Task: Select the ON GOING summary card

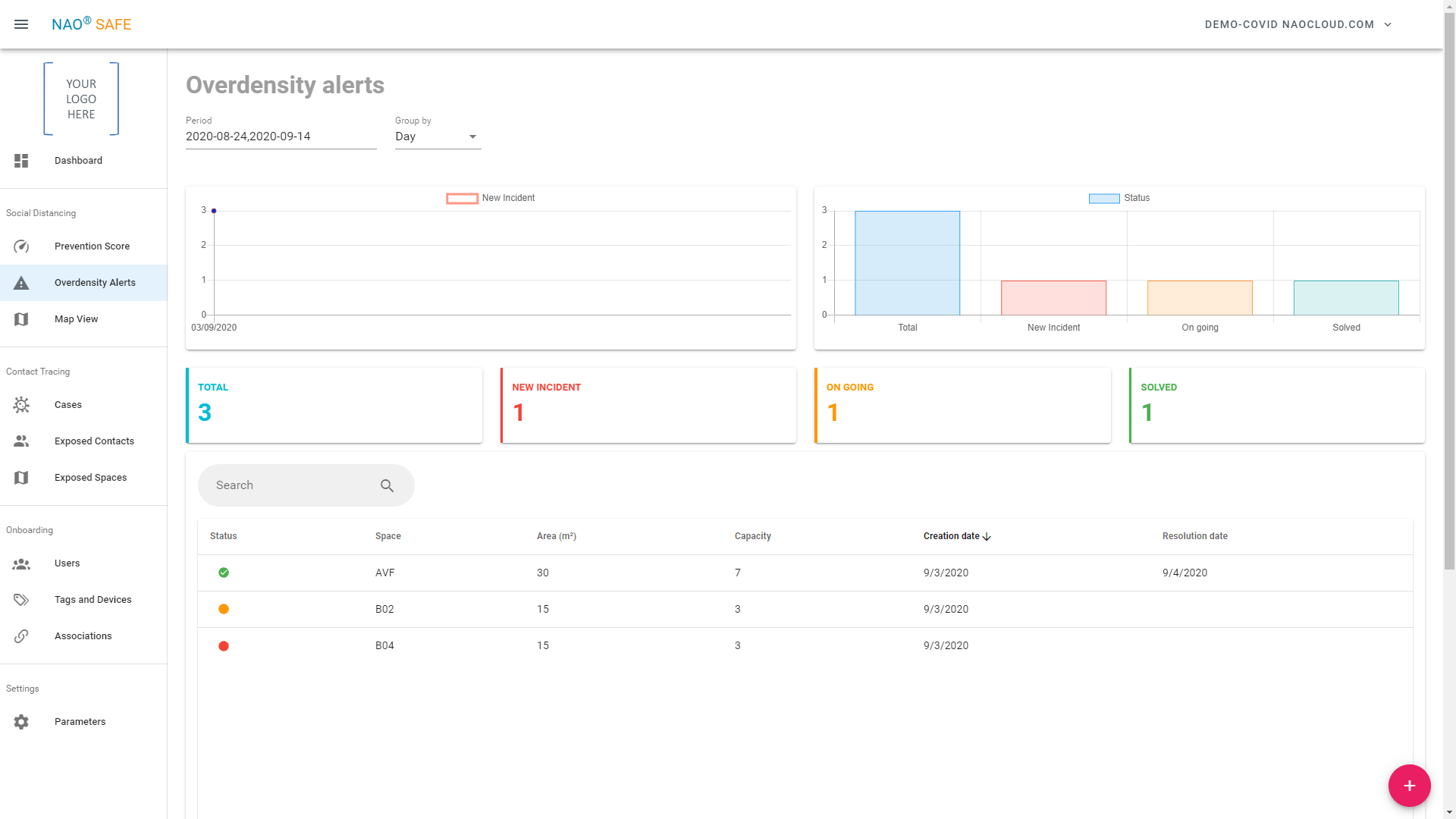Action: click(963, 406)
